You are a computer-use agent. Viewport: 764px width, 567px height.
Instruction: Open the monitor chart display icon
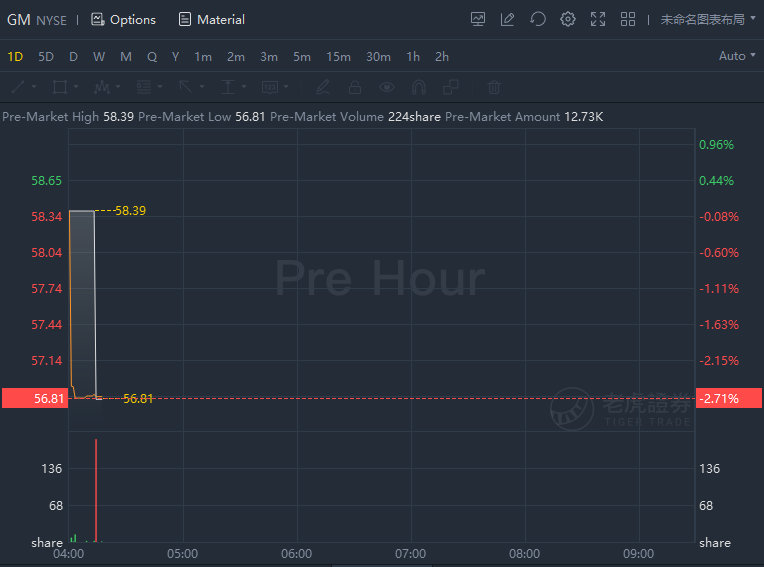pos(478,19)
